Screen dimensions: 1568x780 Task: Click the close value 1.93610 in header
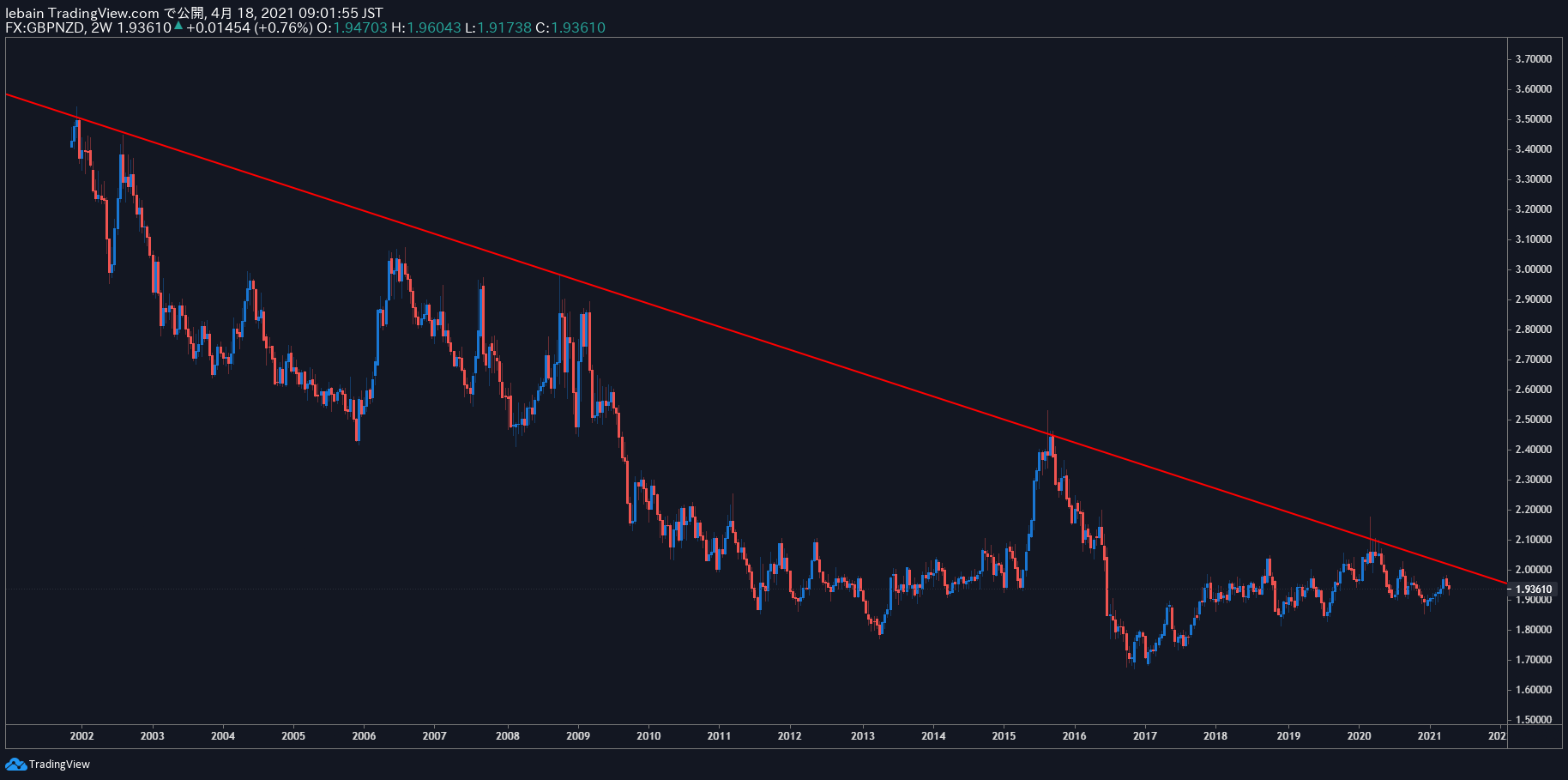point(578,27)
